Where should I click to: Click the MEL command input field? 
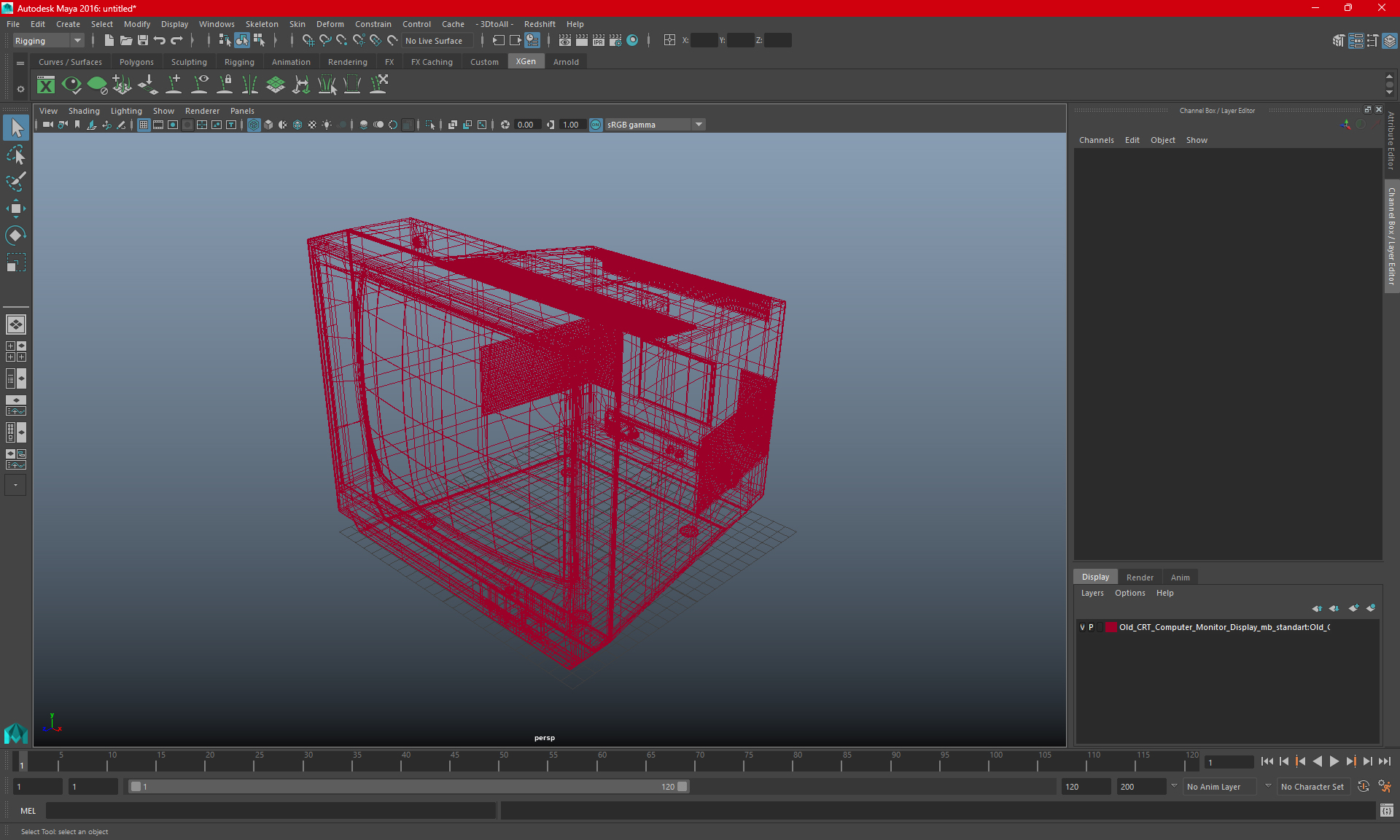(x=271, y=811)
